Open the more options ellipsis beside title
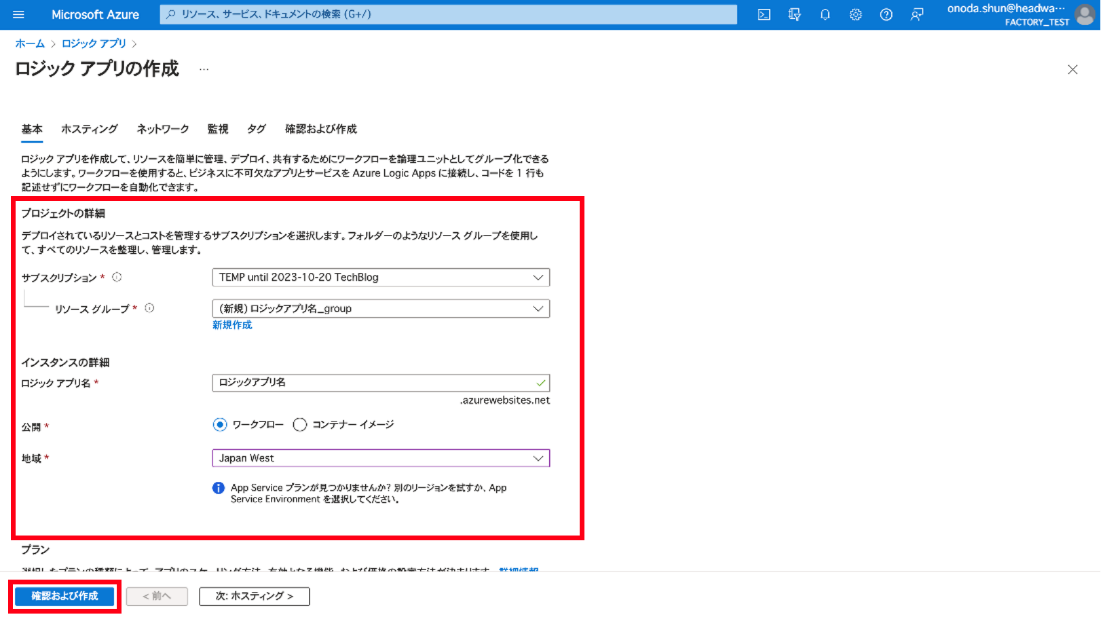1101x619 pixels. [x=204, y=69]
